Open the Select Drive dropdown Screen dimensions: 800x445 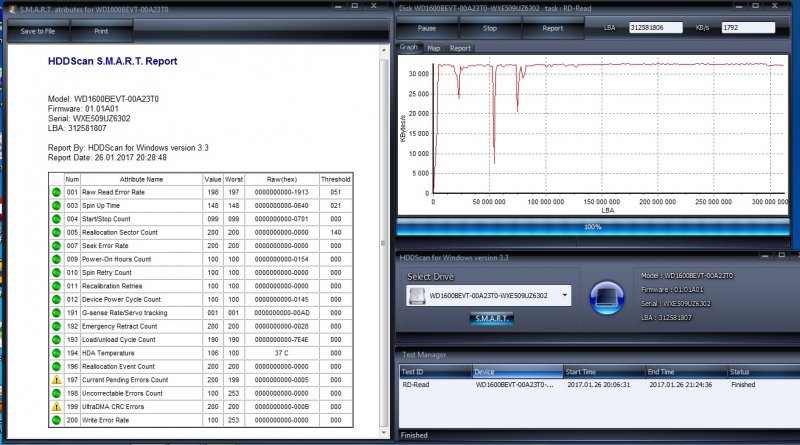pyautogui.click(x=565, y=296)
